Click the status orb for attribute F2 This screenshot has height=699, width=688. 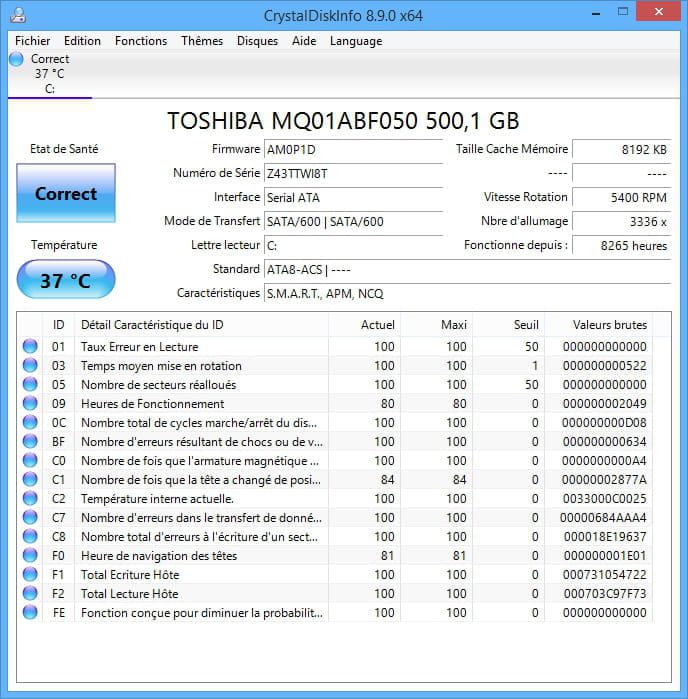pyautogui.click(x=30, y=593)
